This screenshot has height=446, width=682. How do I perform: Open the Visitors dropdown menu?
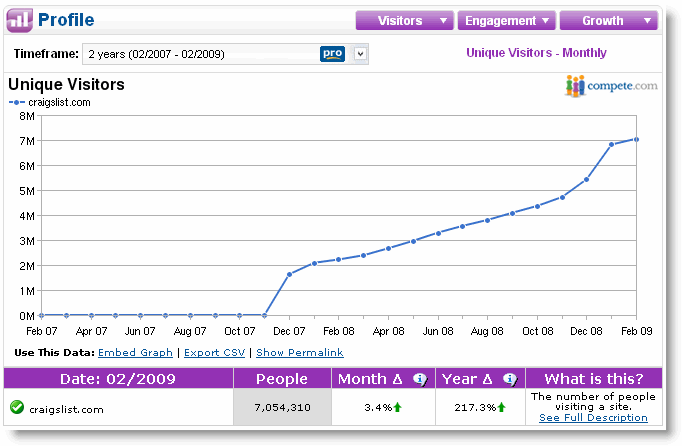click(405, 20)
